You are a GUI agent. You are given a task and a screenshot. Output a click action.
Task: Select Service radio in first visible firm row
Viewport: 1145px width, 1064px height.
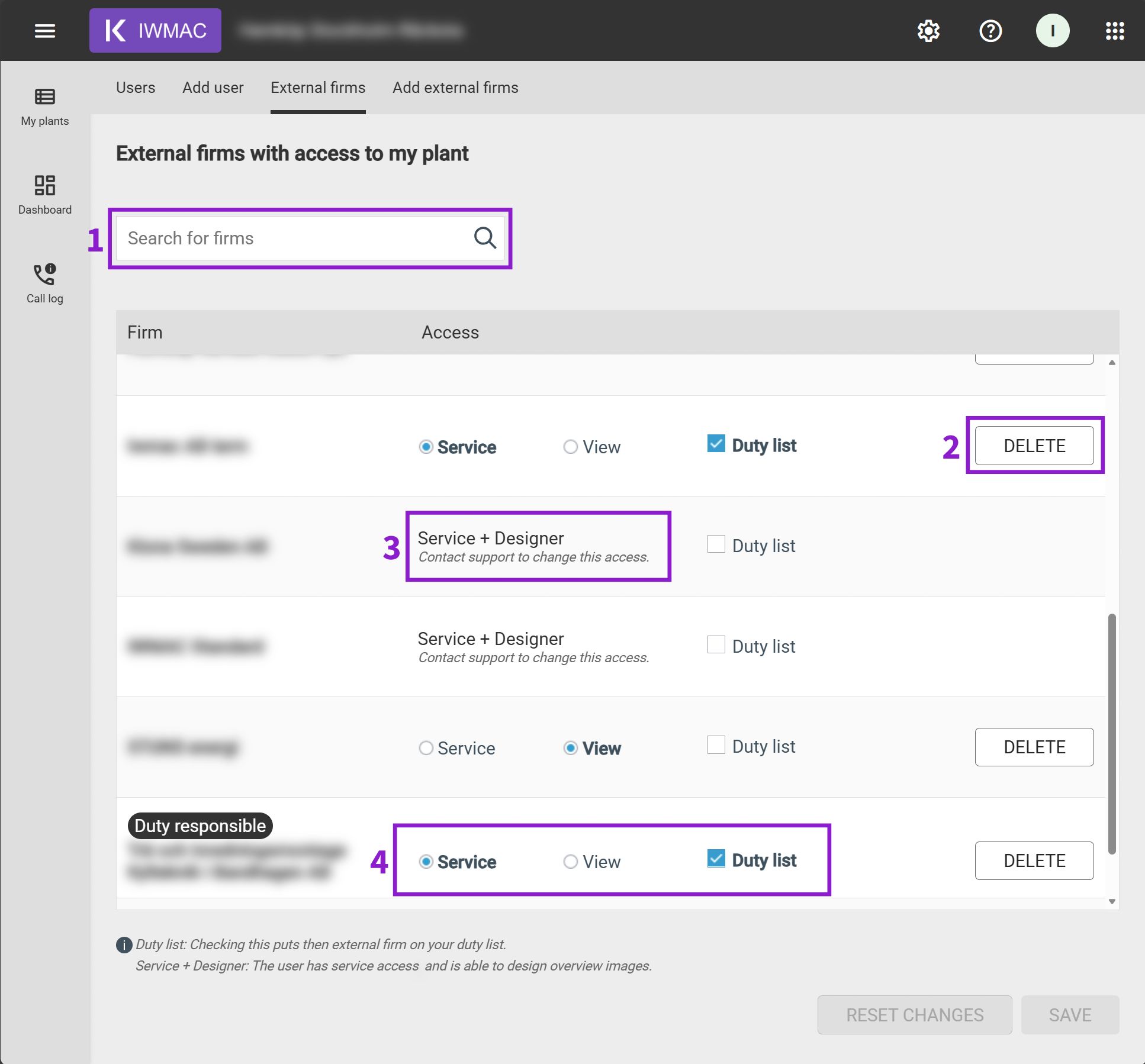[x=426, y=447]
